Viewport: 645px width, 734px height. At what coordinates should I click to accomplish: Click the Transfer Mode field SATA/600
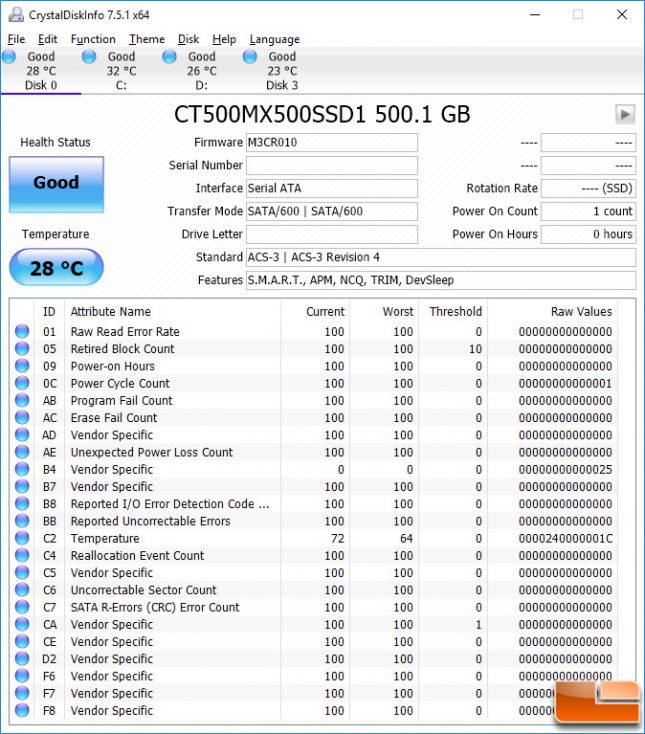[332, 211]
